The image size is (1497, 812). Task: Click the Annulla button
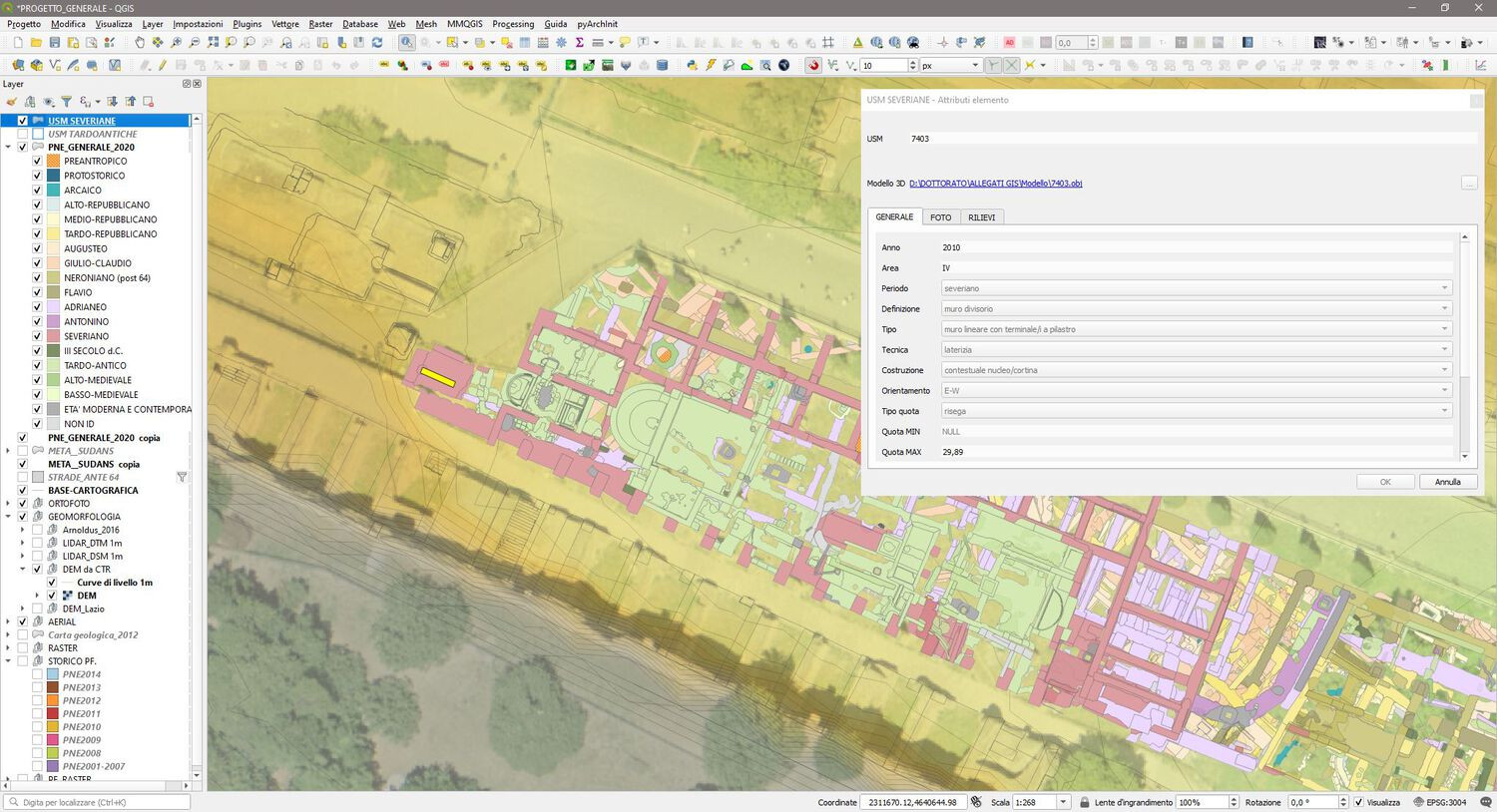coord(1447,482)
